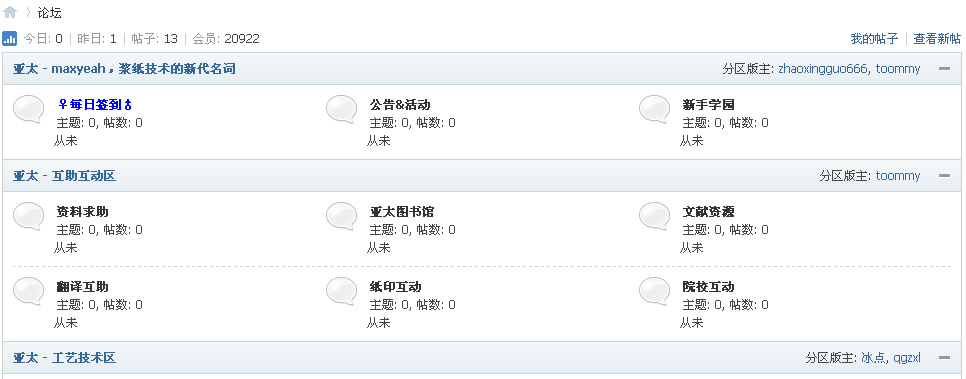Open the forum statistics chart icon

coord(10,39)
